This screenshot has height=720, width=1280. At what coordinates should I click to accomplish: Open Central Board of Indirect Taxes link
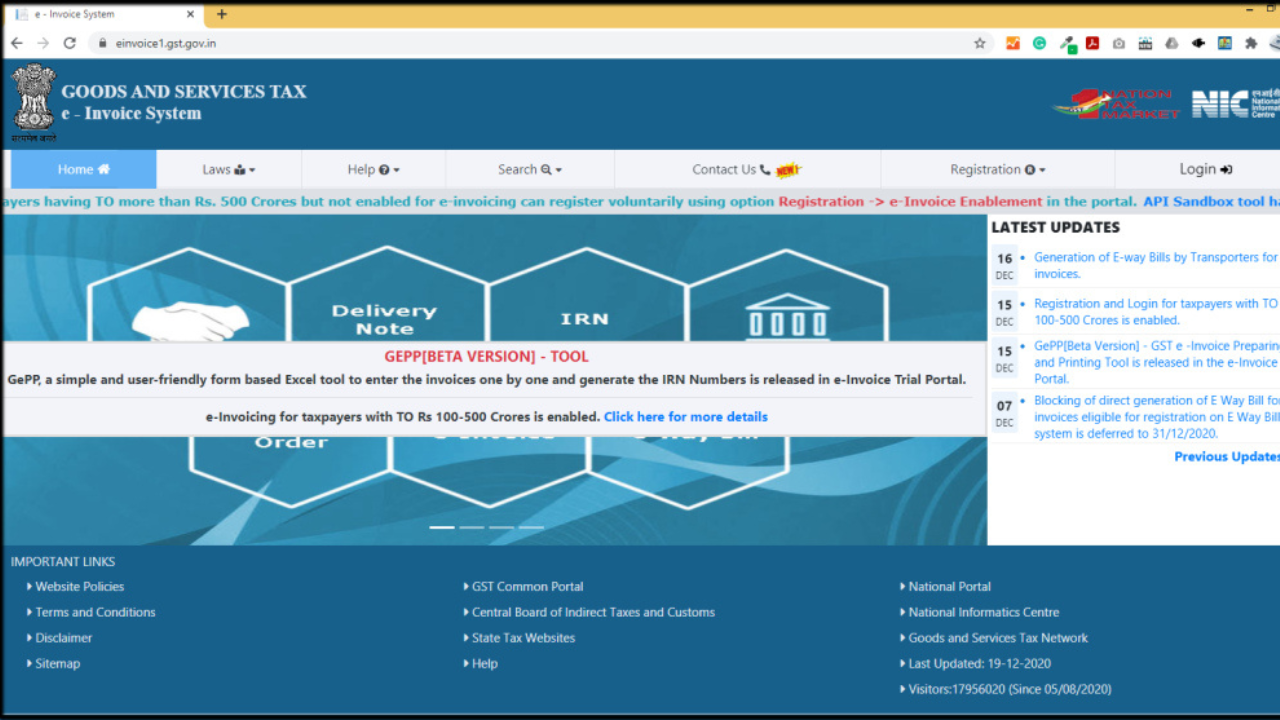tap(594, 612)
